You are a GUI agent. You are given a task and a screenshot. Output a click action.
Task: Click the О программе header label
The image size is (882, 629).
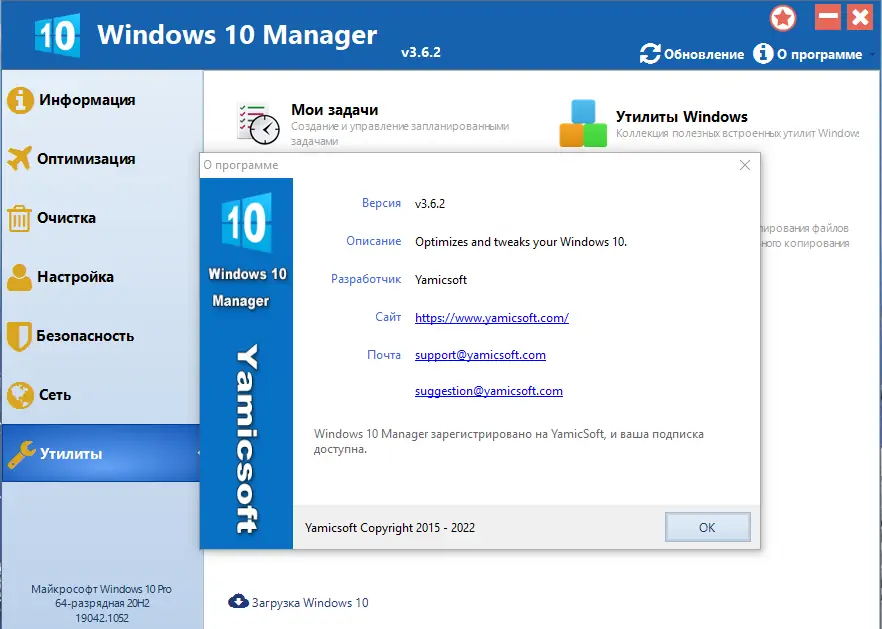pyautogui.click(x=819, y=55)
